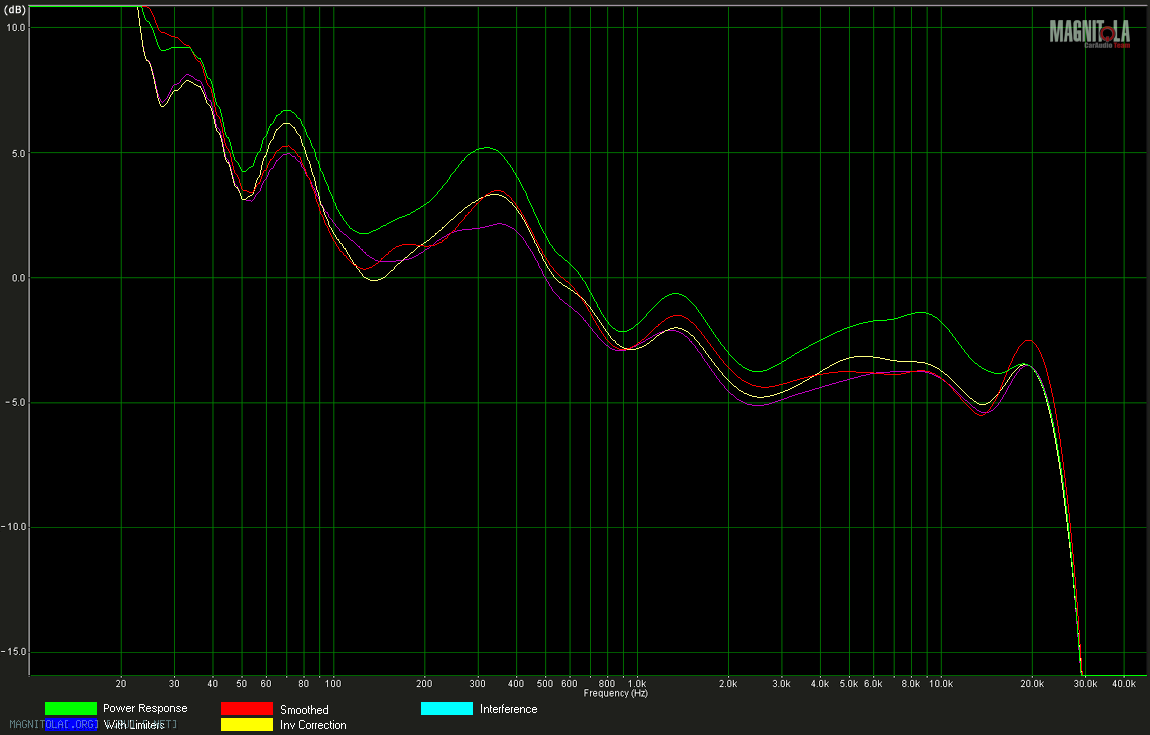Viewport: 1150px width, 735px height.
Task: Click the Frequency (Hz) axis title
Action: [x=615, y=693]
